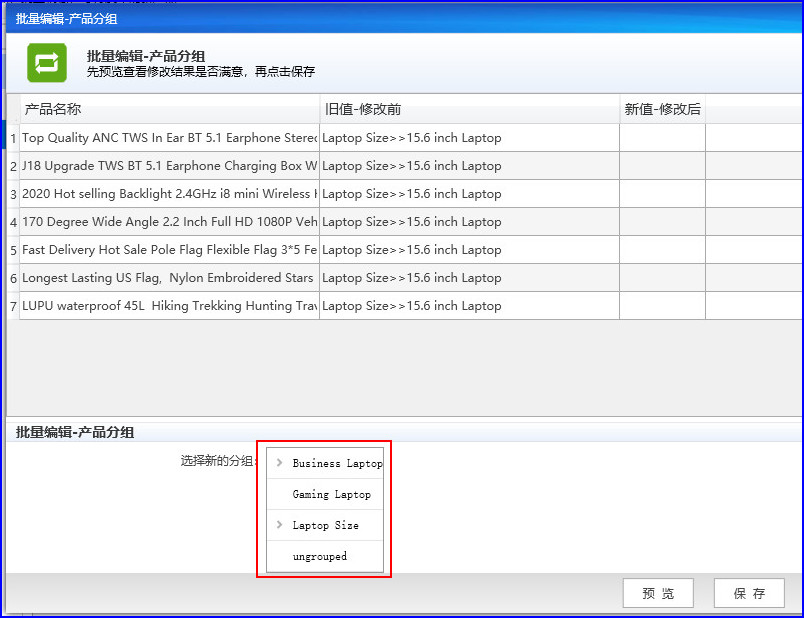Select row 2 J18 Upgrade TWS earphone

(x=169, y=166)
